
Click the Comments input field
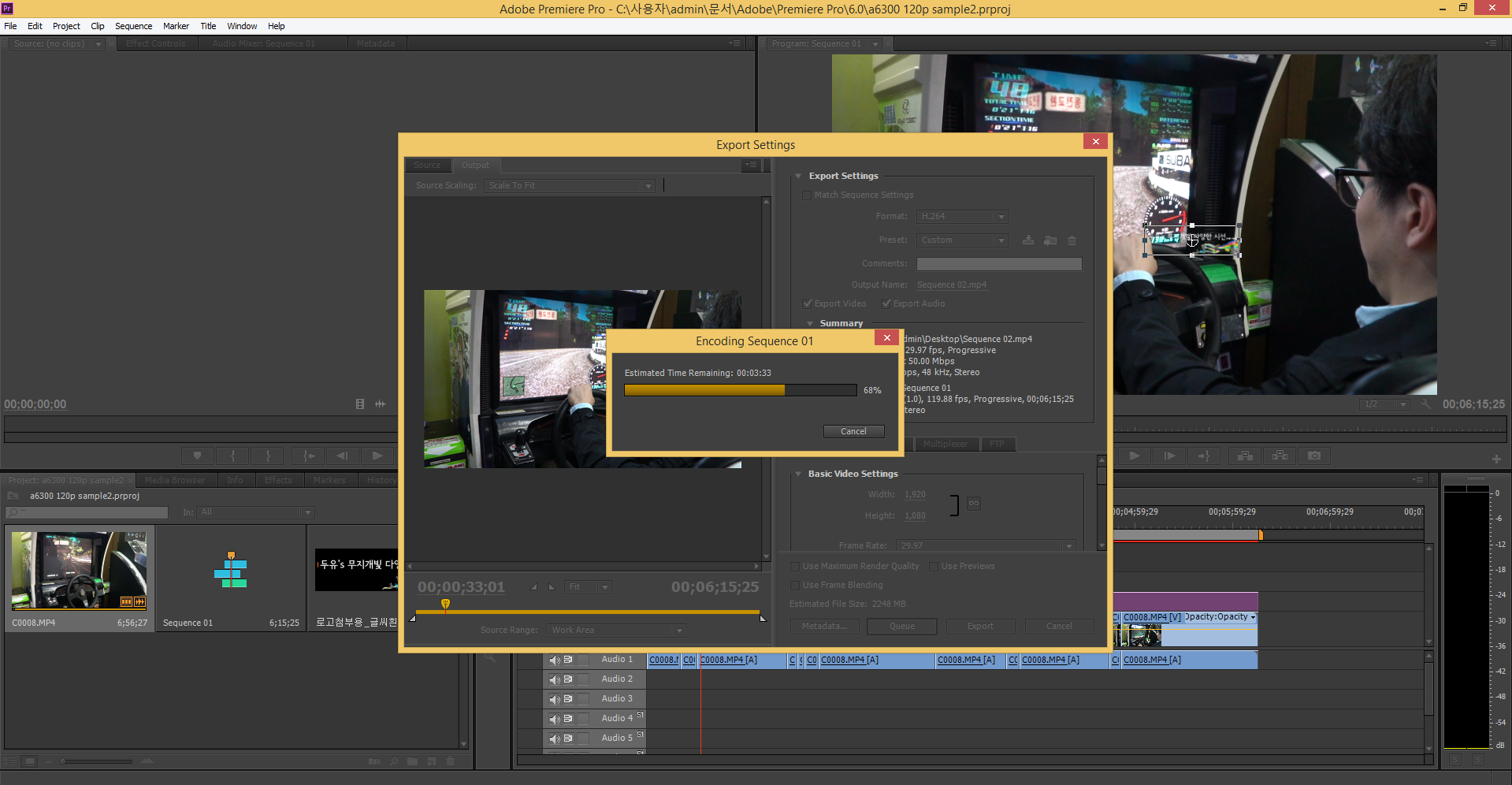point(999,263)
